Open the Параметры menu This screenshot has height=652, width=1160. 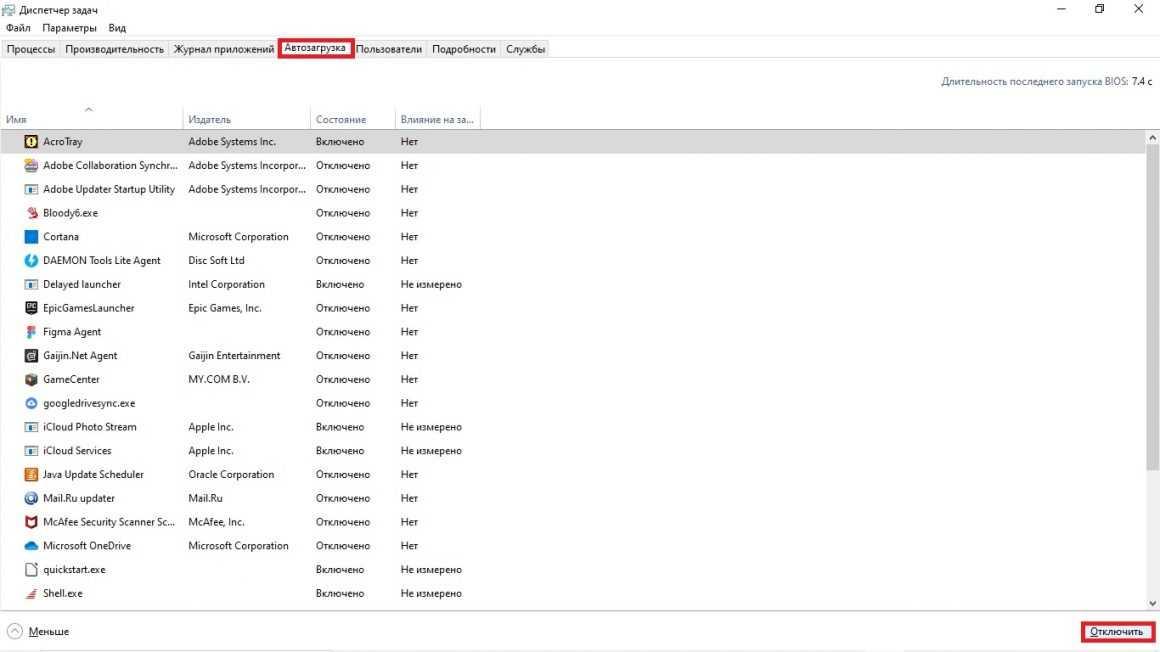pyautogui.click(x=69, y=27)
